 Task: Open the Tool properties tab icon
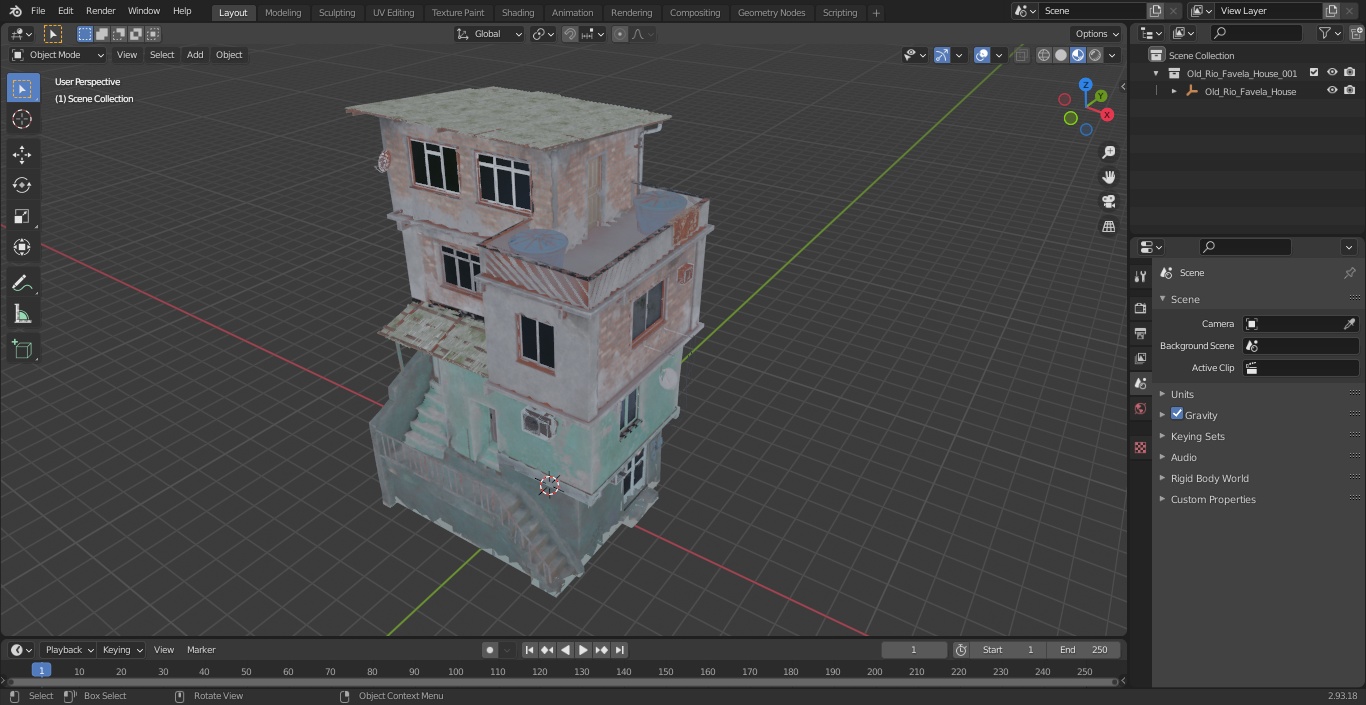pos(1140,277)
